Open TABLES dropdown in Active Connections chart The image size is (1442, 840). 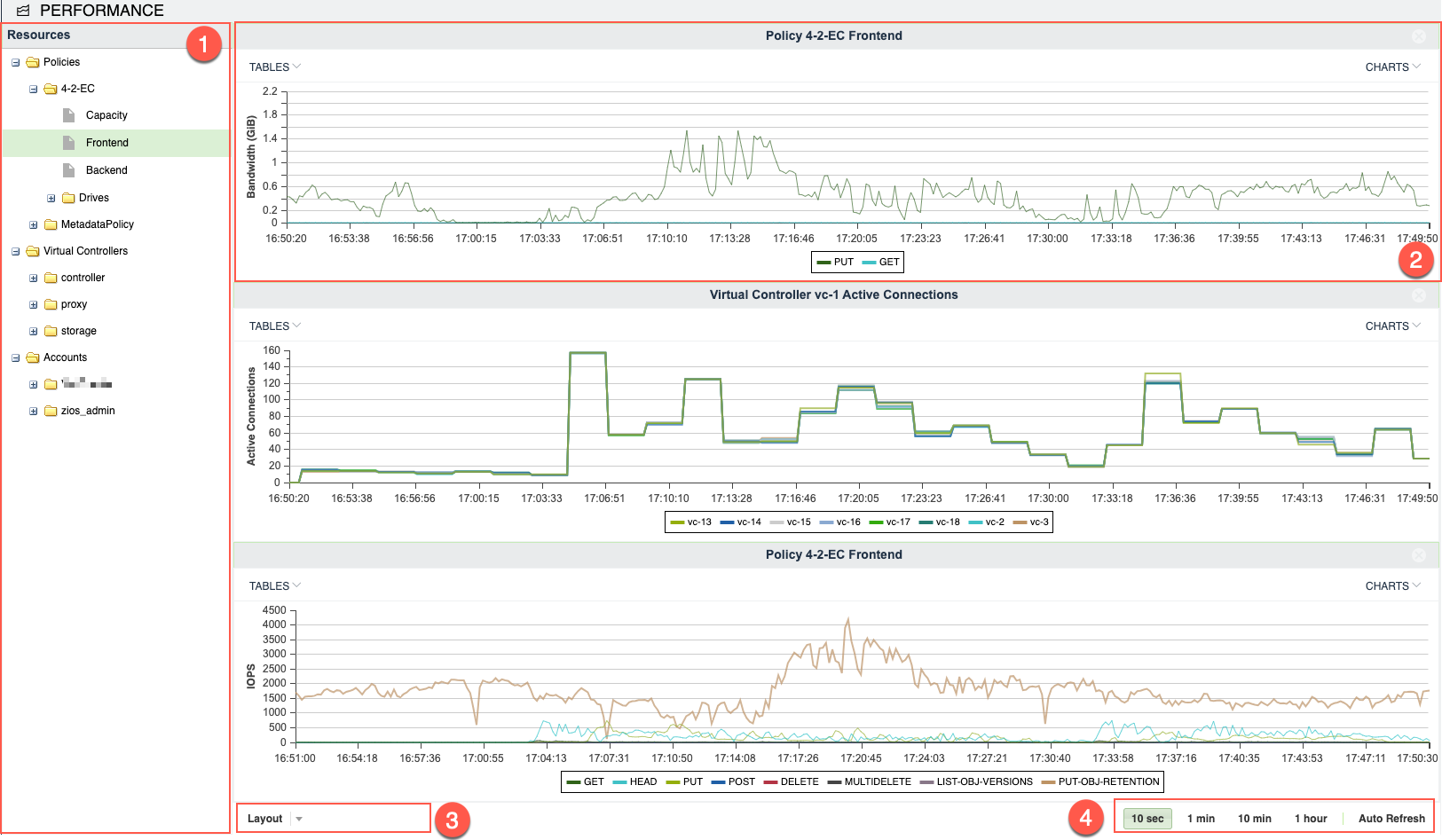[x=275, y=326]
